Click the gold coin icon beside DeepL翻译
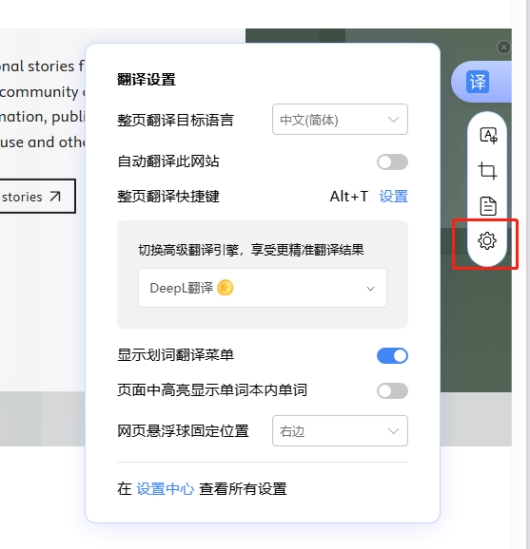The width and height of the screenshot is (530, 549). [x=225, y=288]
